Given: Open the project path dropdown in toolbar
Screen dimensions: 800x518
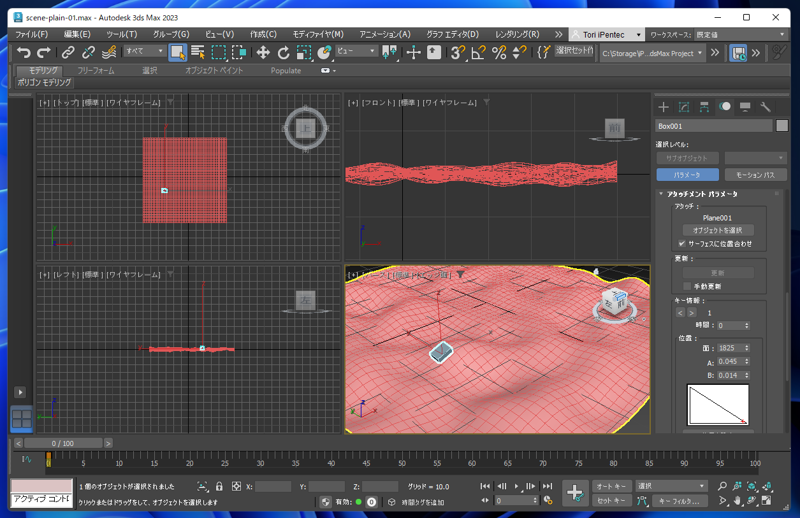Looking at the screenshot, I should [x=652, y=53].
